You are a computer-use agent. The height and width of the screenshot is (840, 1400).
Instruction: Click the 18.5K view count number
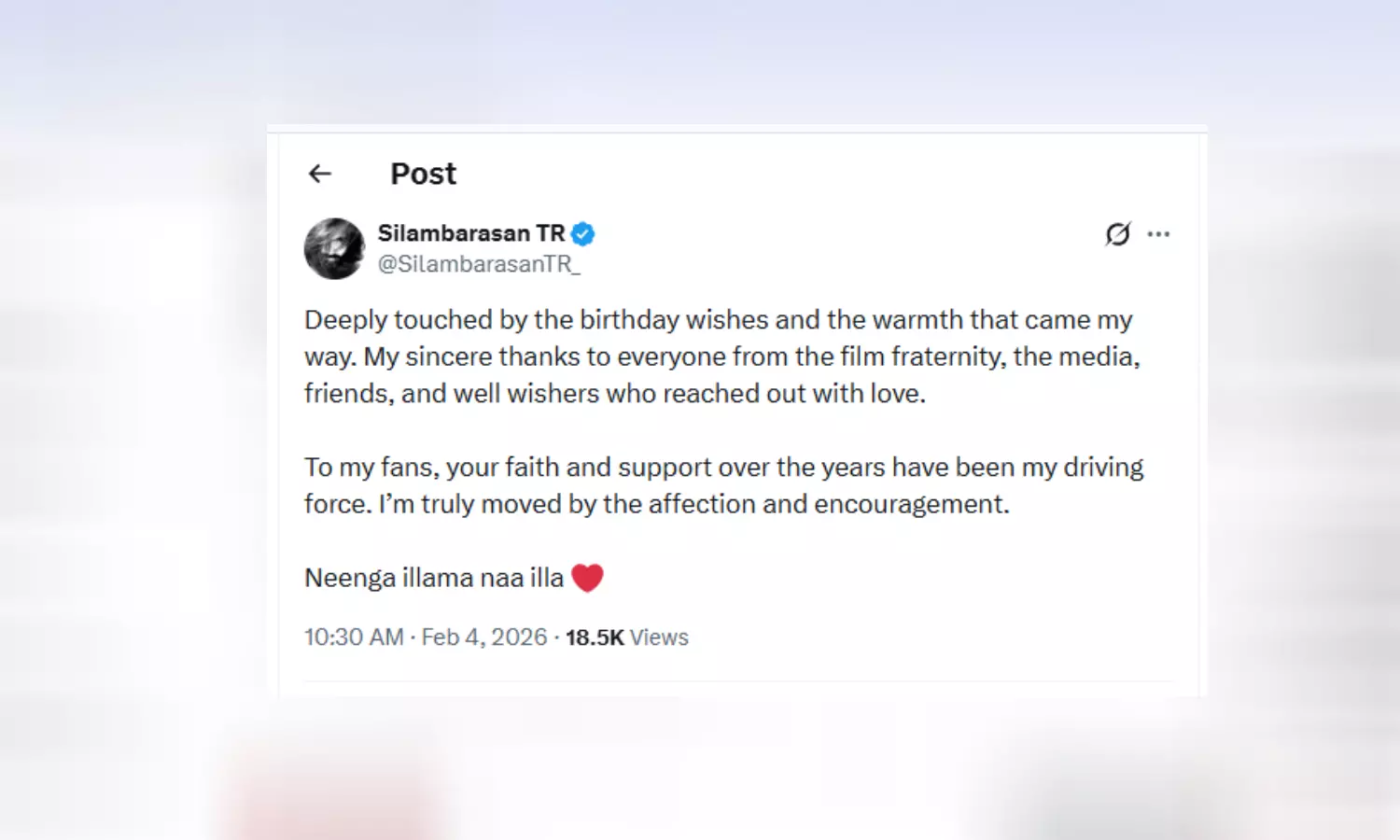(x=595, y=637)
